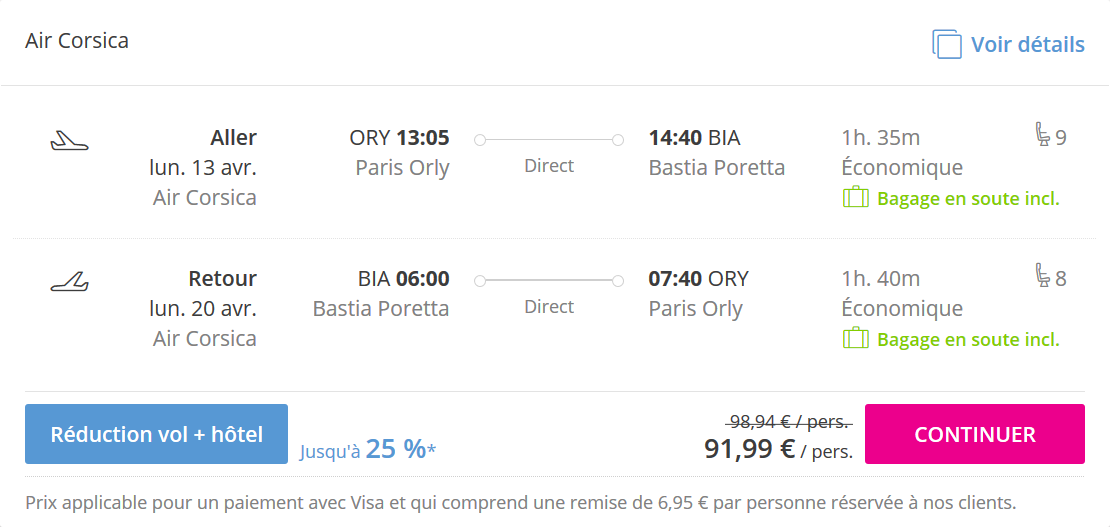Click the return Direct route line
Image resolution: width=1110 pixels, height=527 pixels.
coord(549,281)
